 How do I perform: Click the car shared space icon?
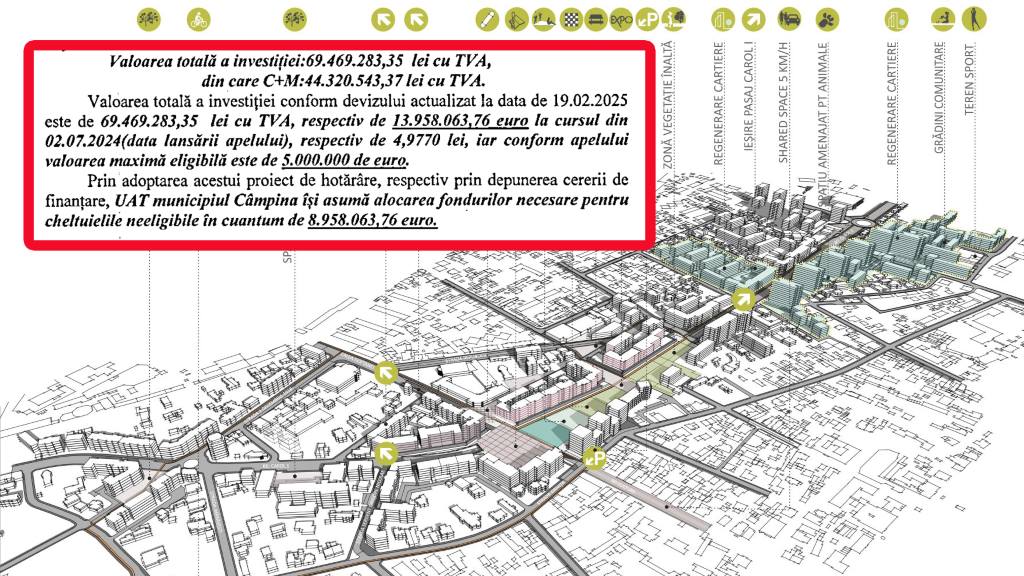coord(789,18)
